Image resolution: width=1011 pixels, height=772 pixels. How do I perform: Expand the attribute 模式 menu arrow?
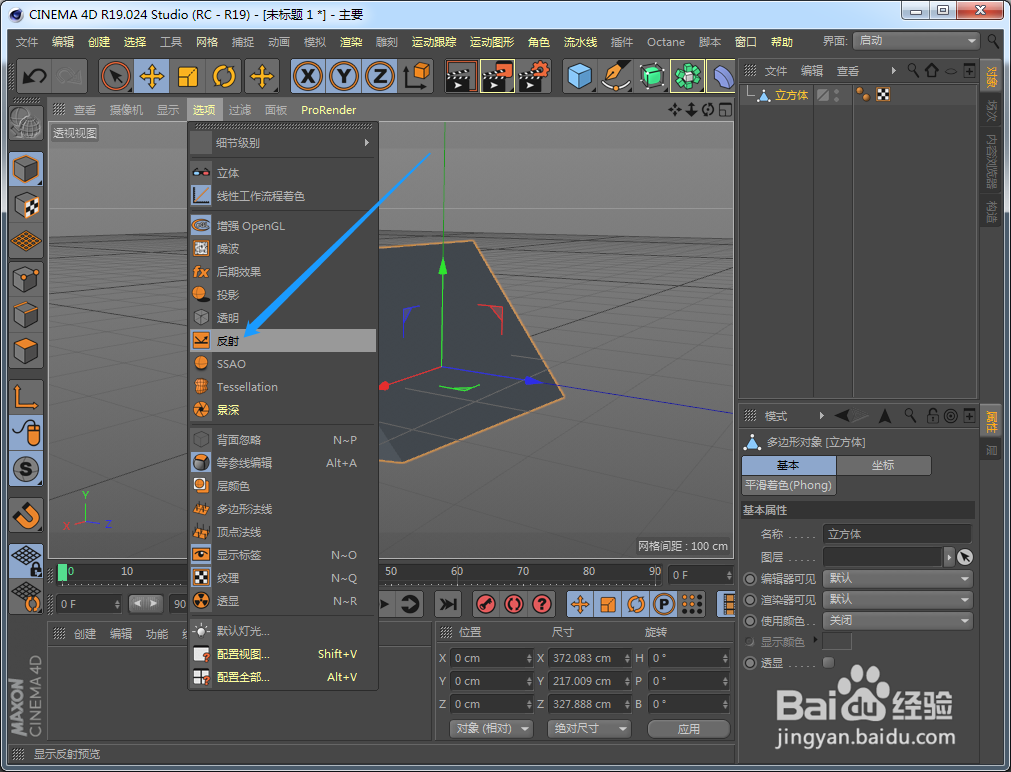coord(821,416)
